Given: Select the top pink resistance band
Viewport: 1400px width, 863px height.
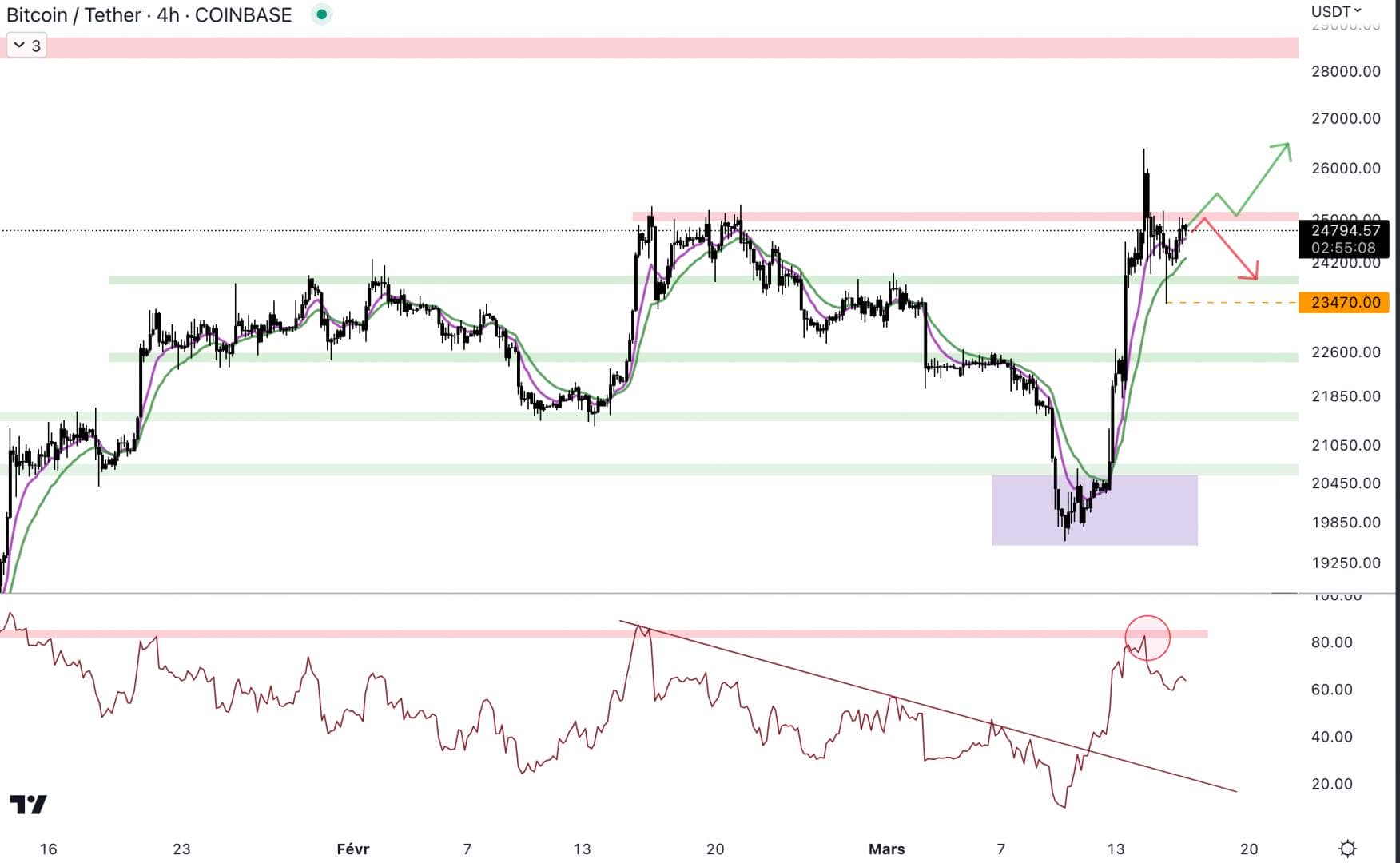Looking at the screenshot, I should (649, 47).
